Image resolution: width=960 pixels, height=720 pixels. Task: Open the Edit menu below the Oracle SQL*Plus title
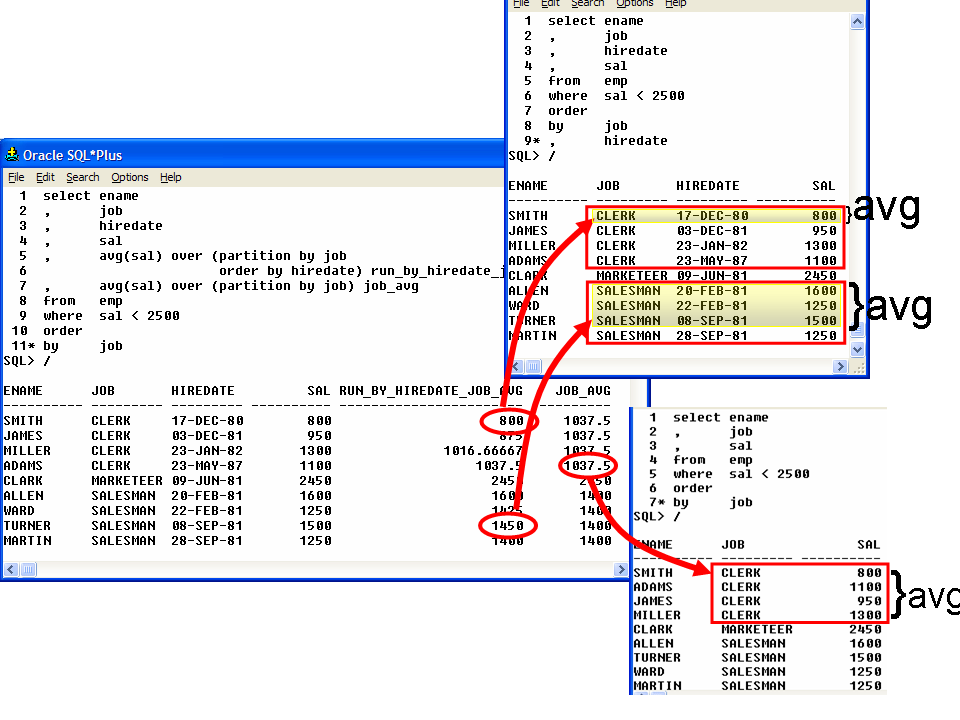(x=45, y=177)
